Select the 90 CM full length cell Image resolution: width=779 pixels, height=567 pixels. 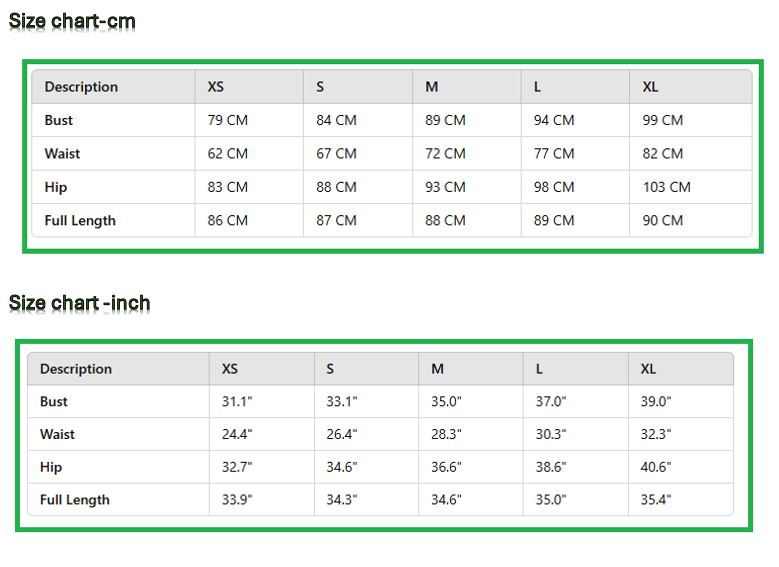[663, 220]
